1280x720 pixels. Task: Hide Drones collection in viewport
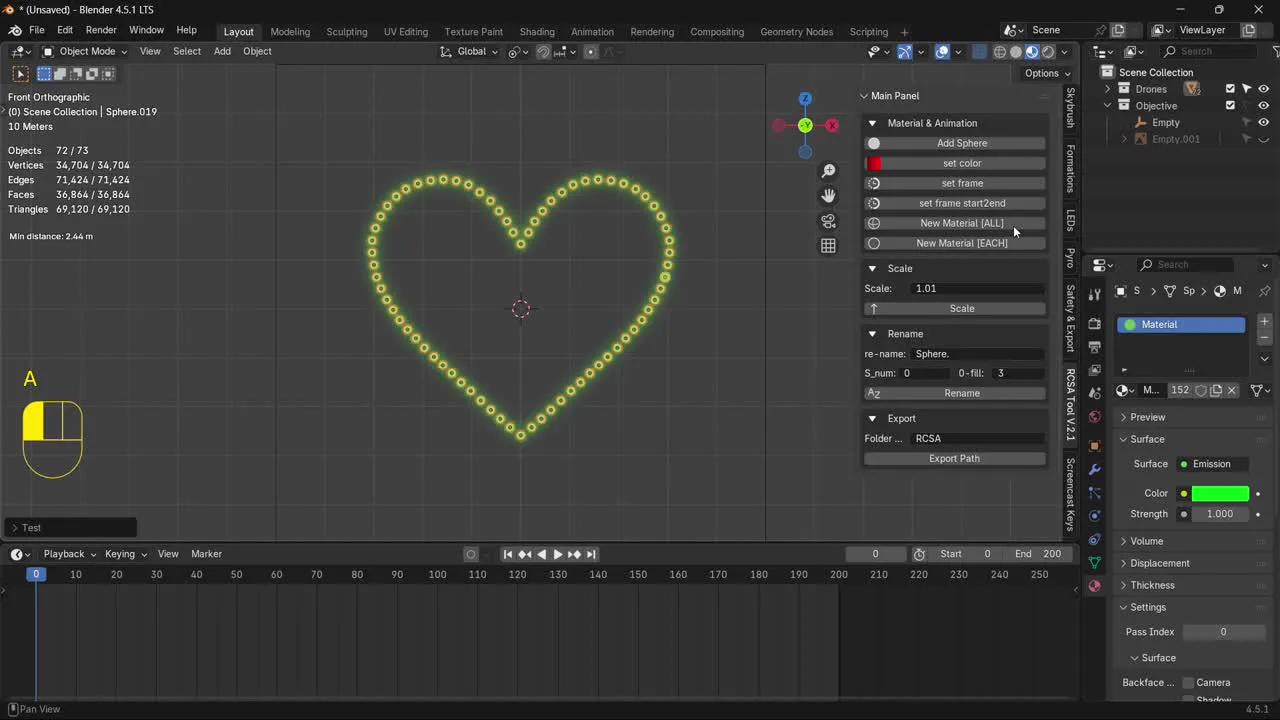pos(1263,89)
